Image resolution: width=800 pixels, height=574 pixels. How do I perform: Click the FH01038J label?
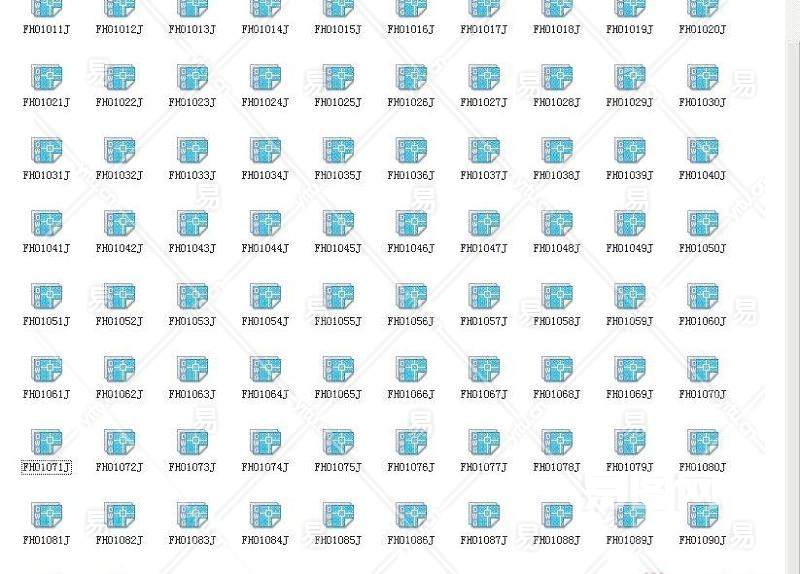[557, 176]
